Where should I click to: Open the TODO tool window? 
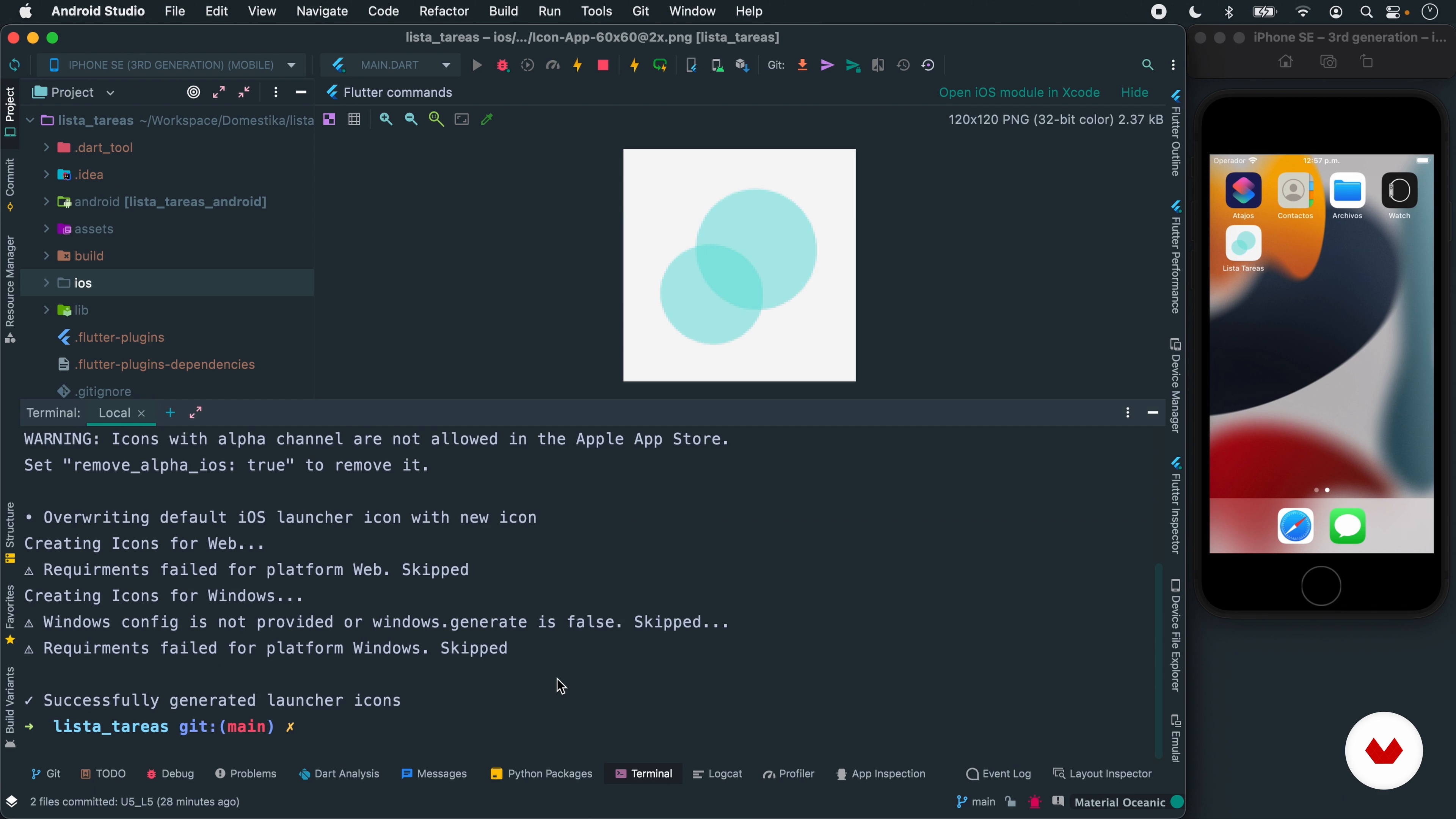103,774
